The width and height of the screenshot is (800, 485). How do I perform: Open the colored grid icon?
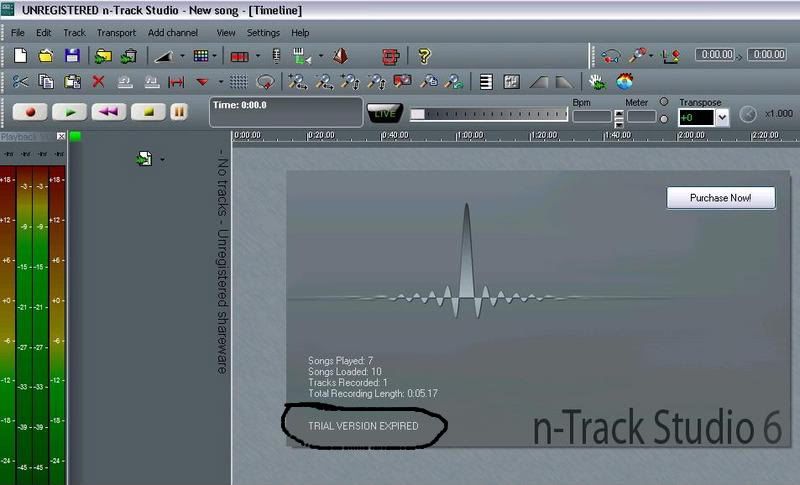pyautogui.click(x=201, y=56)
